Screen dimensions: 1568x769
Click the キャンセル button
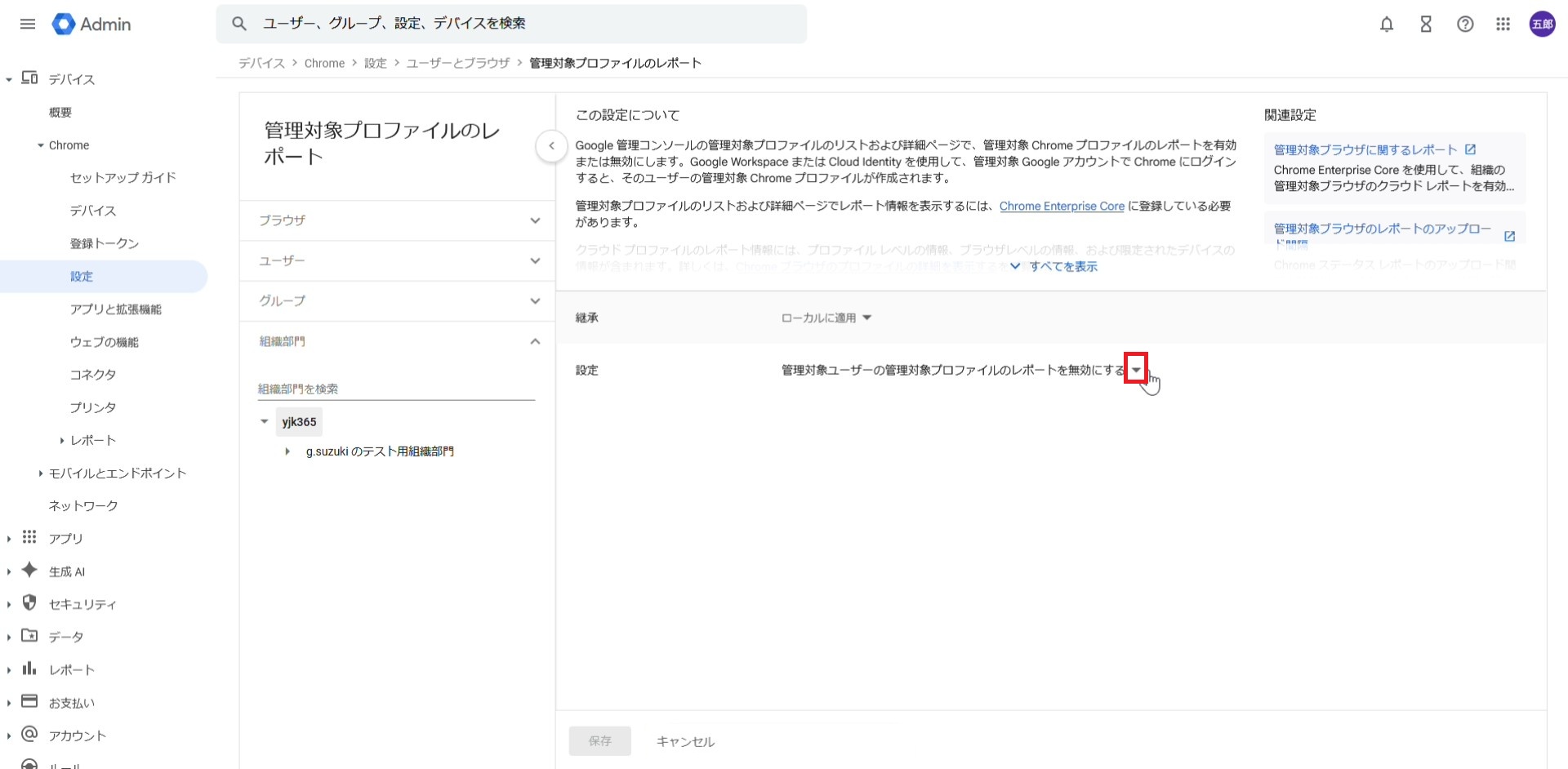(685, 741)
